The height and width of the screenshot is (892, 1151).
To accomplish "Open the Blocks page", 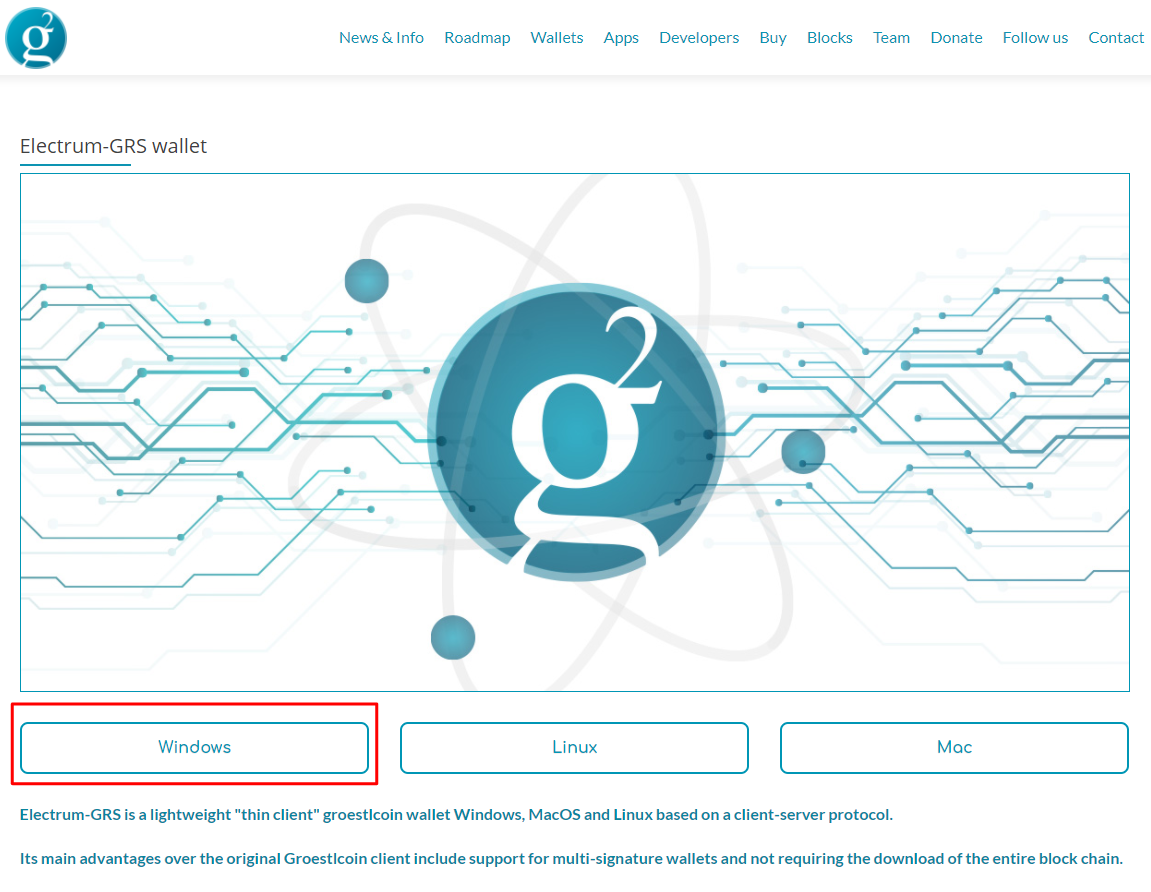I will [830, 37].
